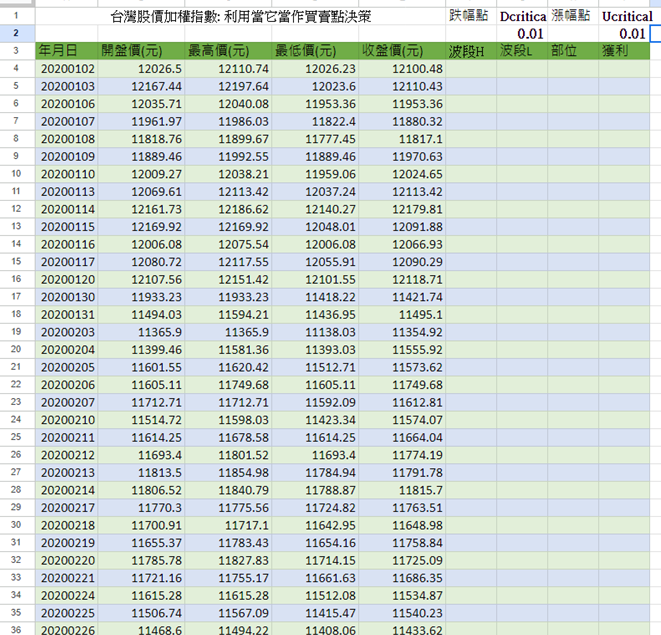The height and width of the screenshot is (635, 661).
Task: Click date cell 20200102
Action: coord(67,69)
